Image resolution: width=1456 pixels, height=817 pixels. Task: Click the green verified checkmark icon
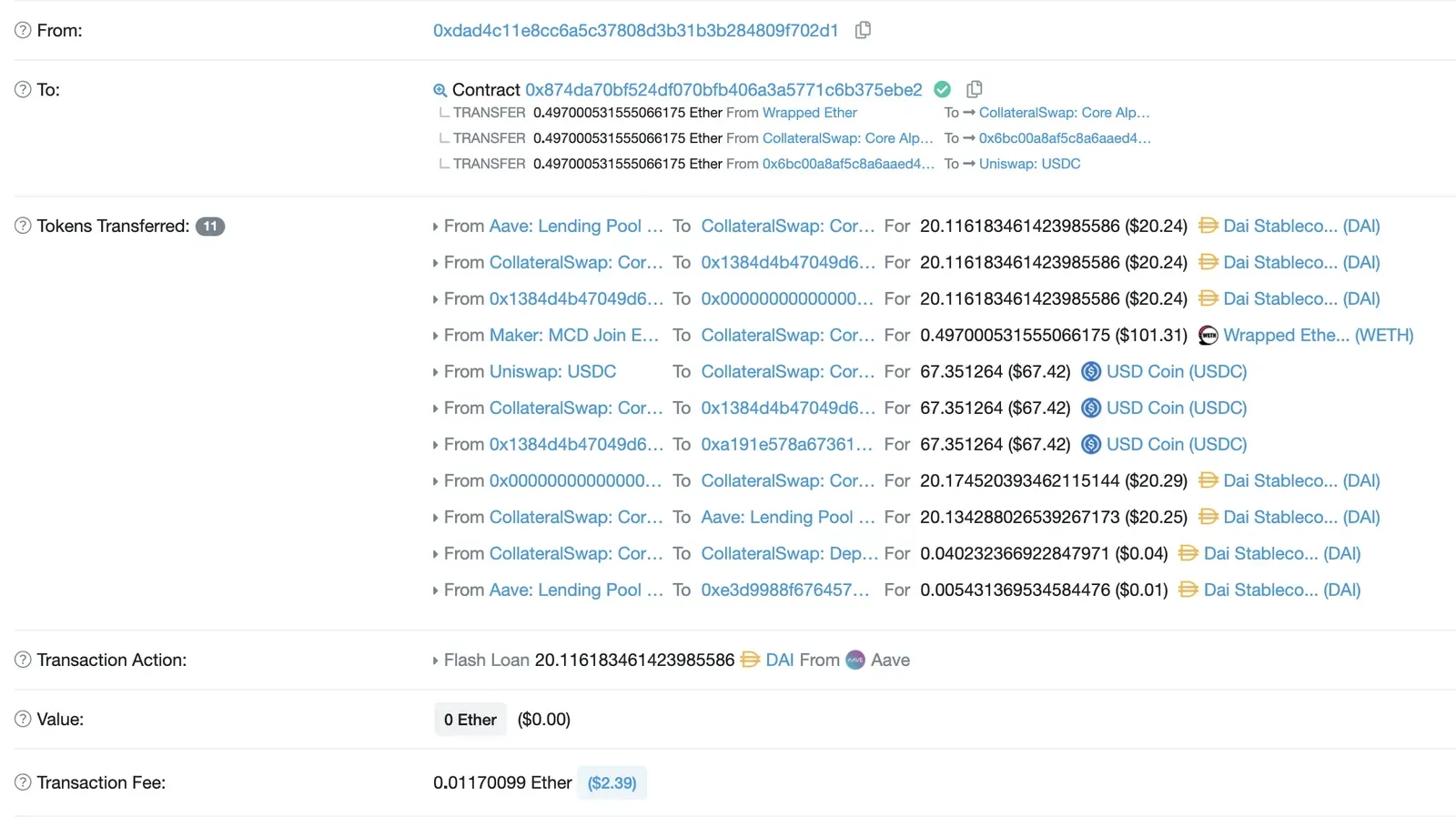click(943, 89)
